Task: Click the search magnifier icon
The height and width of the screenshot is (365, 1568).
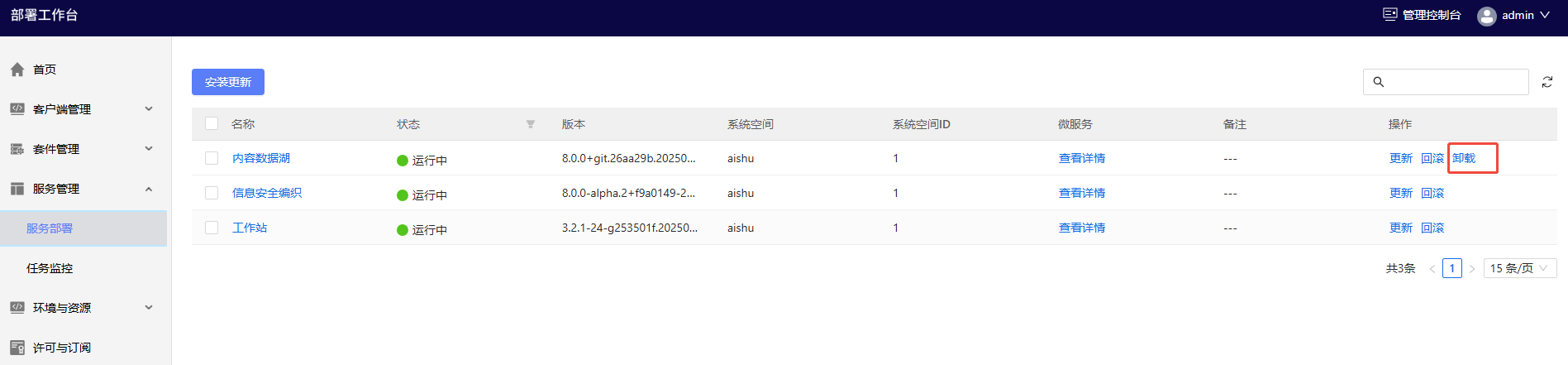Action: [x=1378, y=82]
